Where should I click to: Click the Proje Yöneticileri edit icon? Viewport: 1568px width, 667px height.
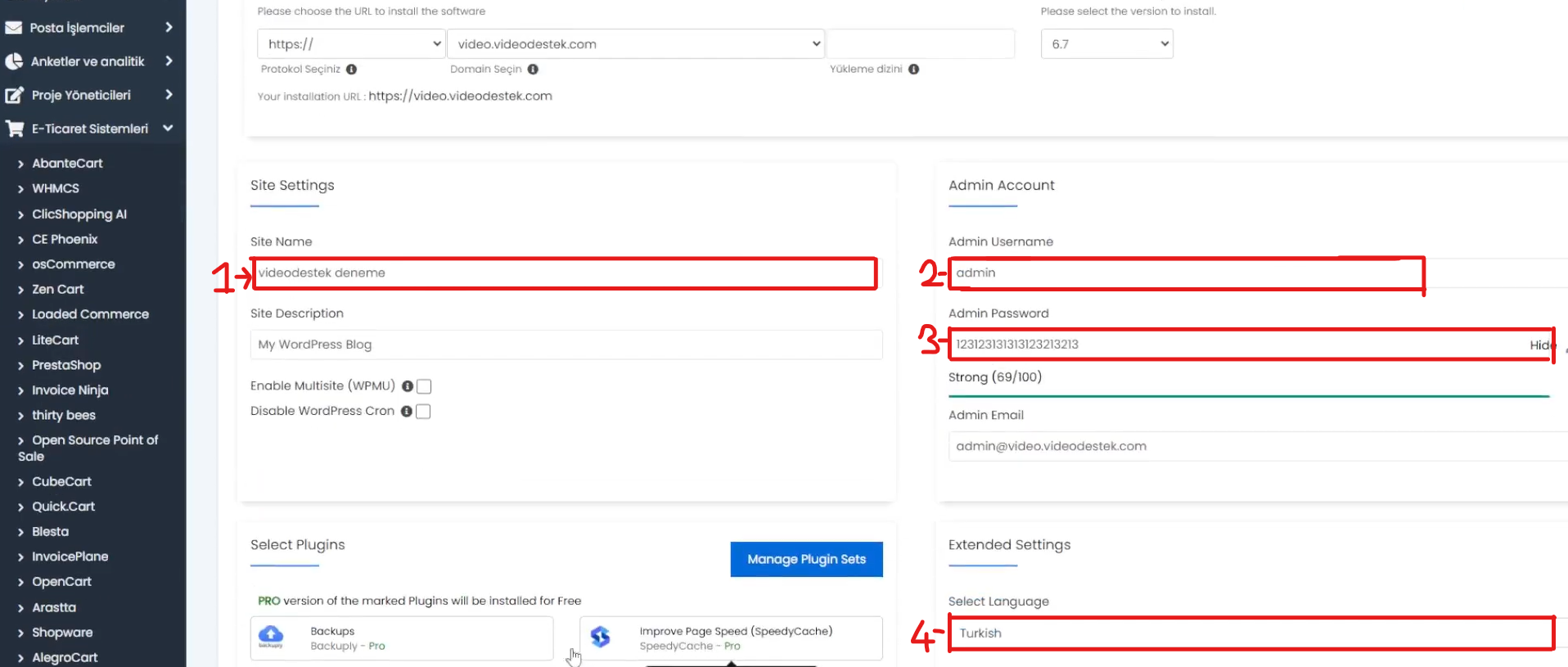pyautogui.click(x=13, y=95)
